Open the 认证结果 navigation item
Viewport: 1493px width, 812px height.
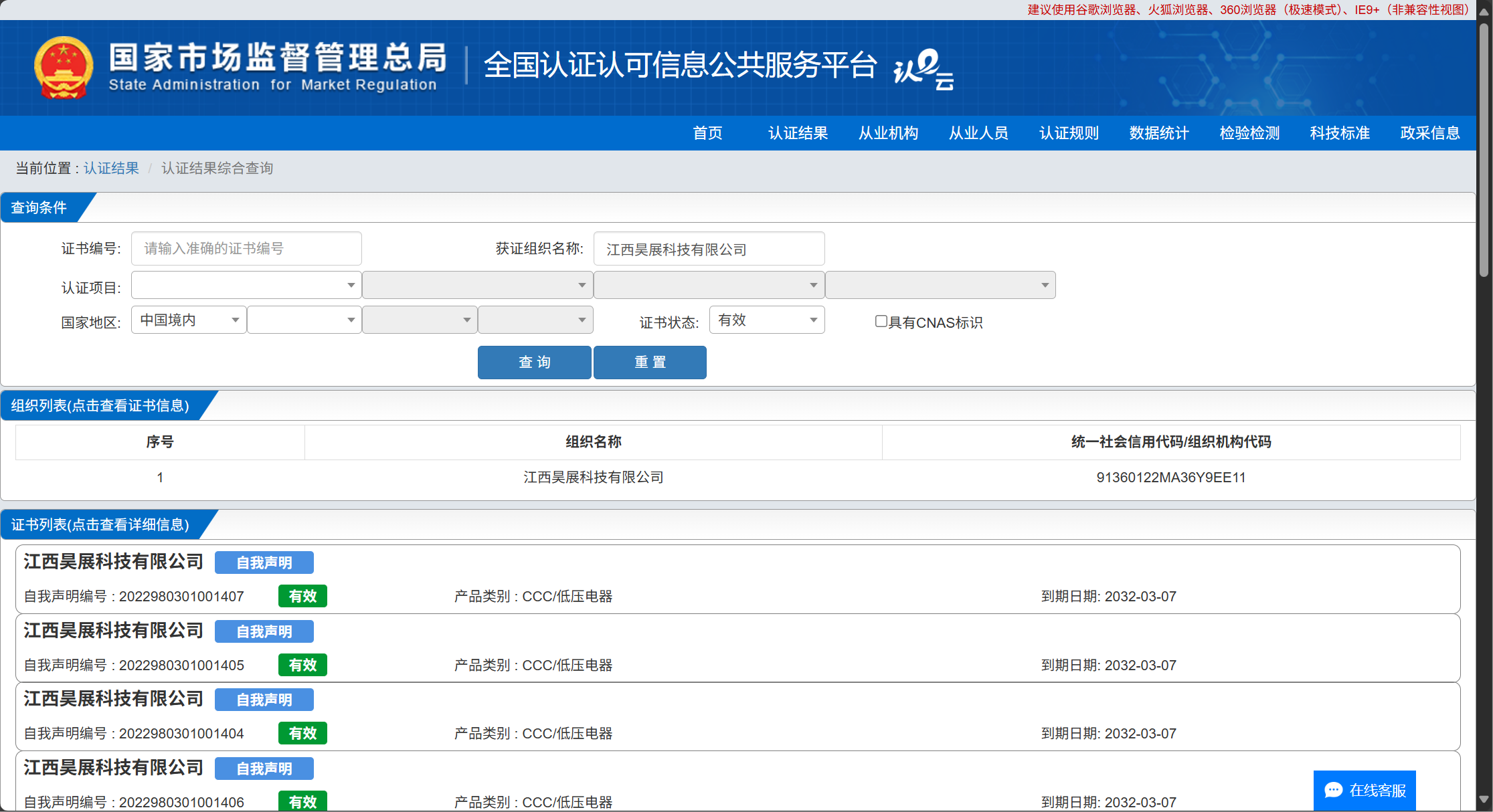point(798,133)
